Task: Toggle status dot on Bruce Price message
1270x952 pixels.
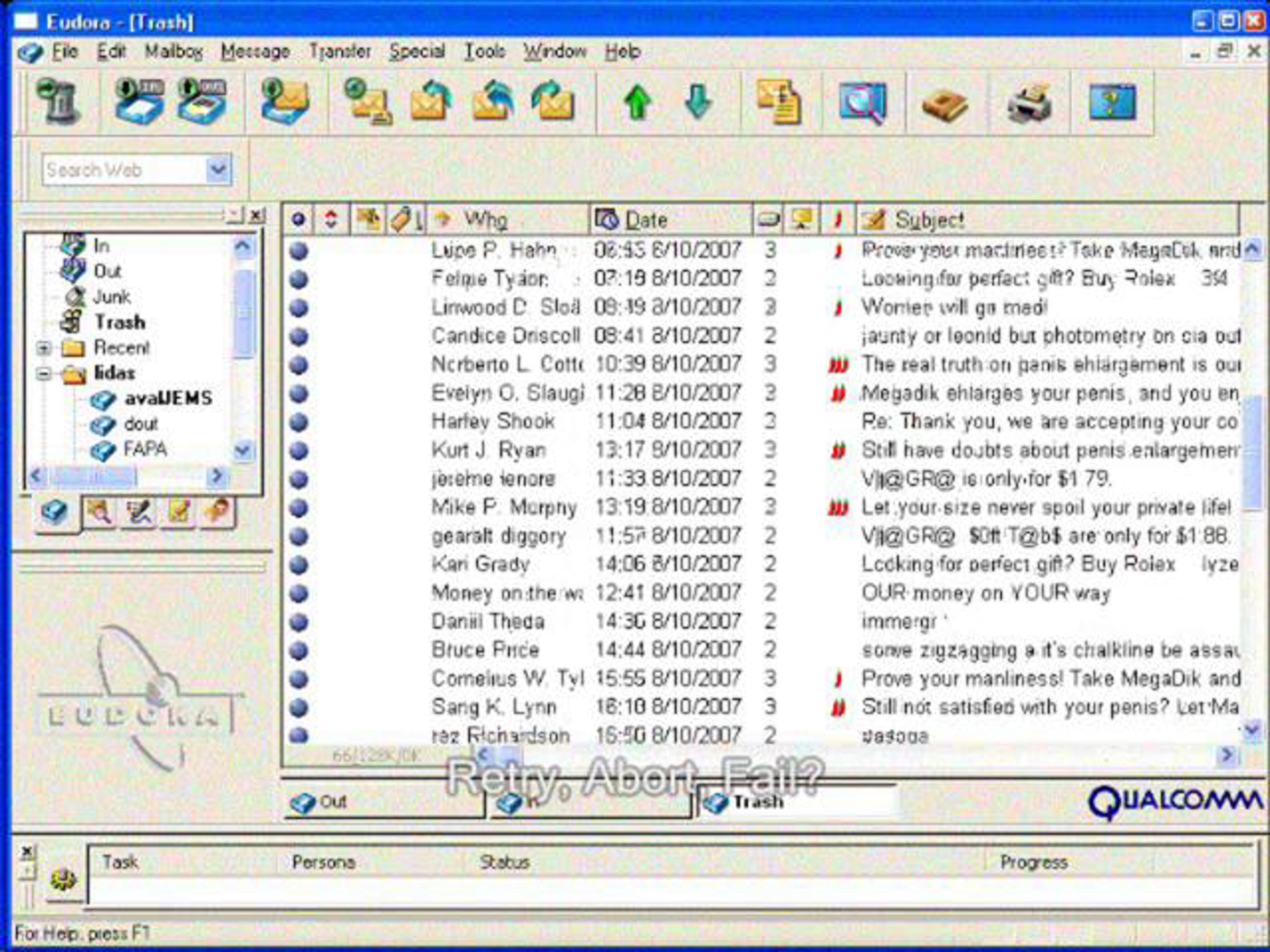Action: pos(298,651)
